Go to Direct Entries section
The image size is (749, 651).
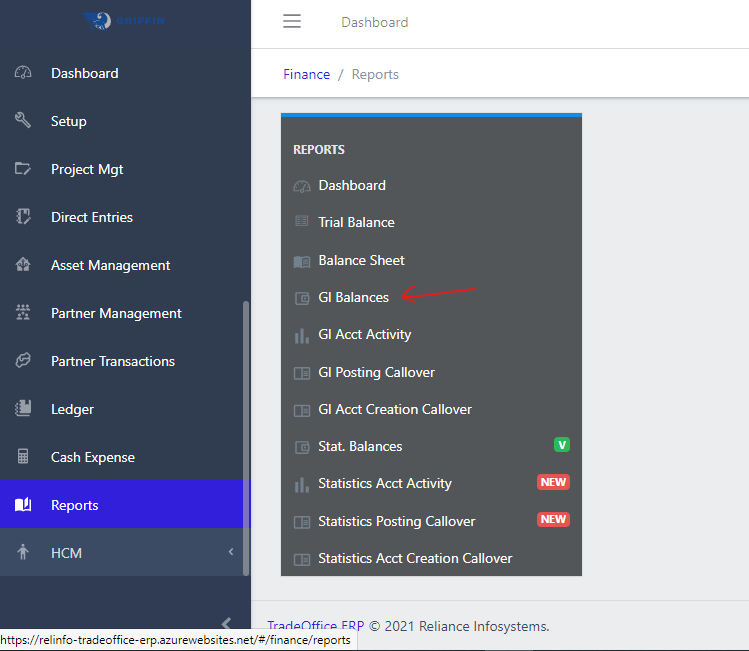(125, 217)
